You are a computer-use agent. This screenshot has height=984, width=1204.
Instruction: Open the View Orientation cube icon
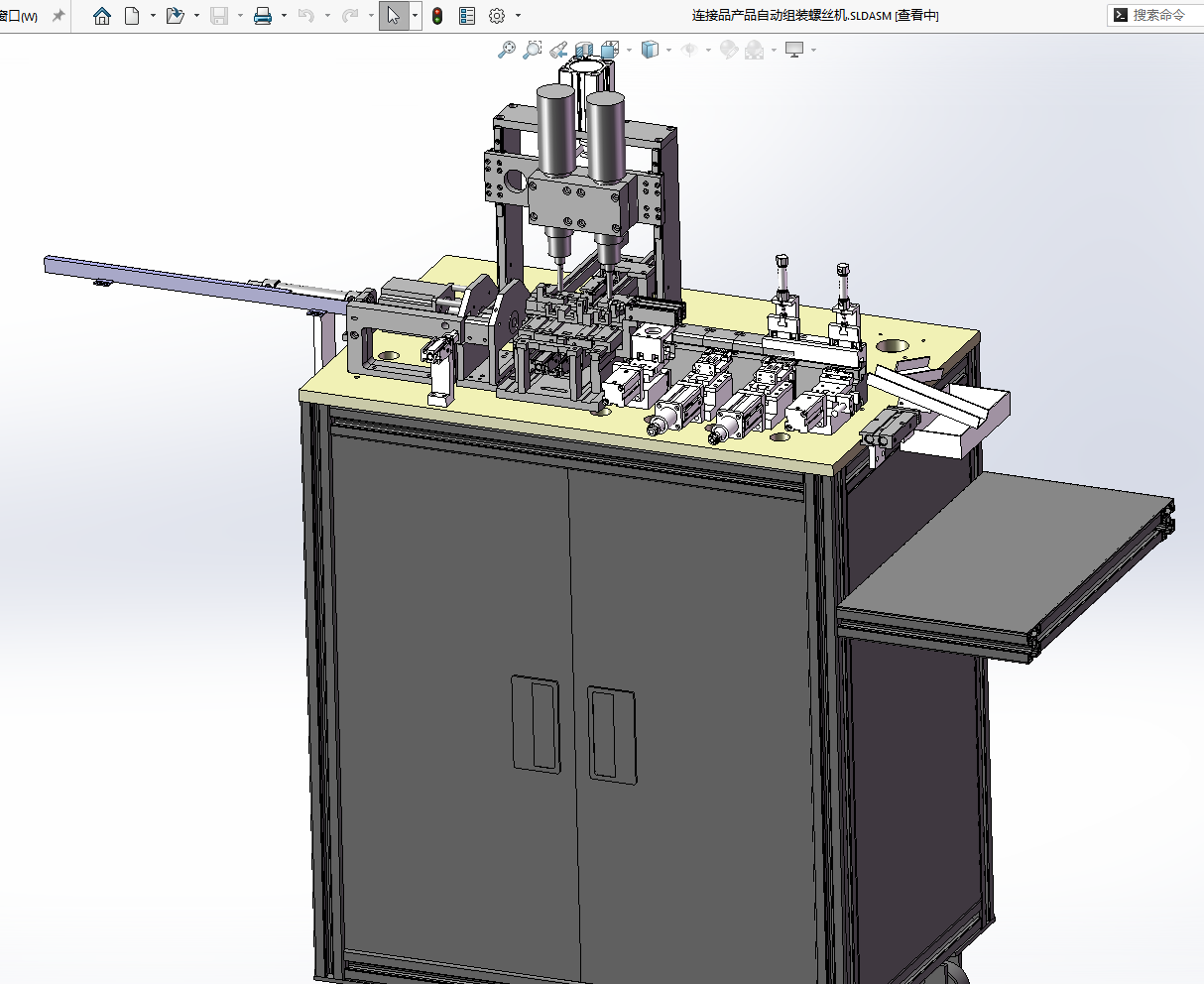(x=609, y=50)
